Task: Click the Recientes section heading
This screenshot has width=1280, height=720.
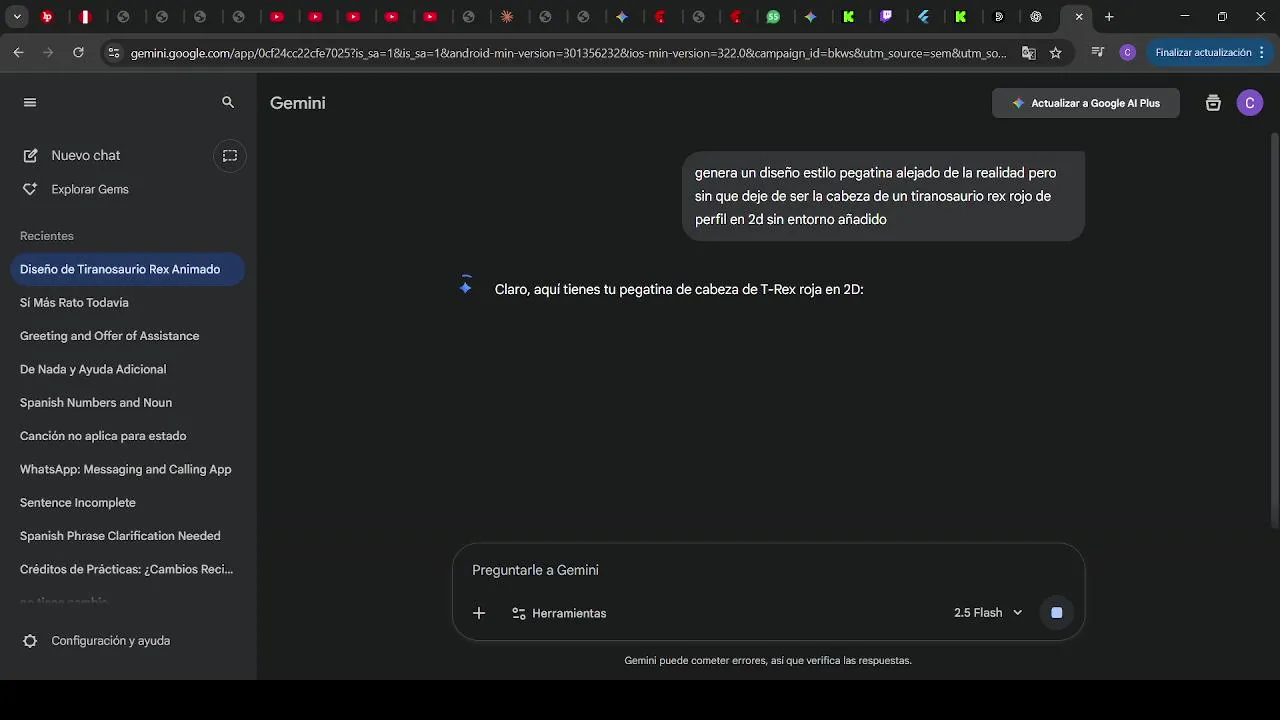Action: click(x=47, y=236)
